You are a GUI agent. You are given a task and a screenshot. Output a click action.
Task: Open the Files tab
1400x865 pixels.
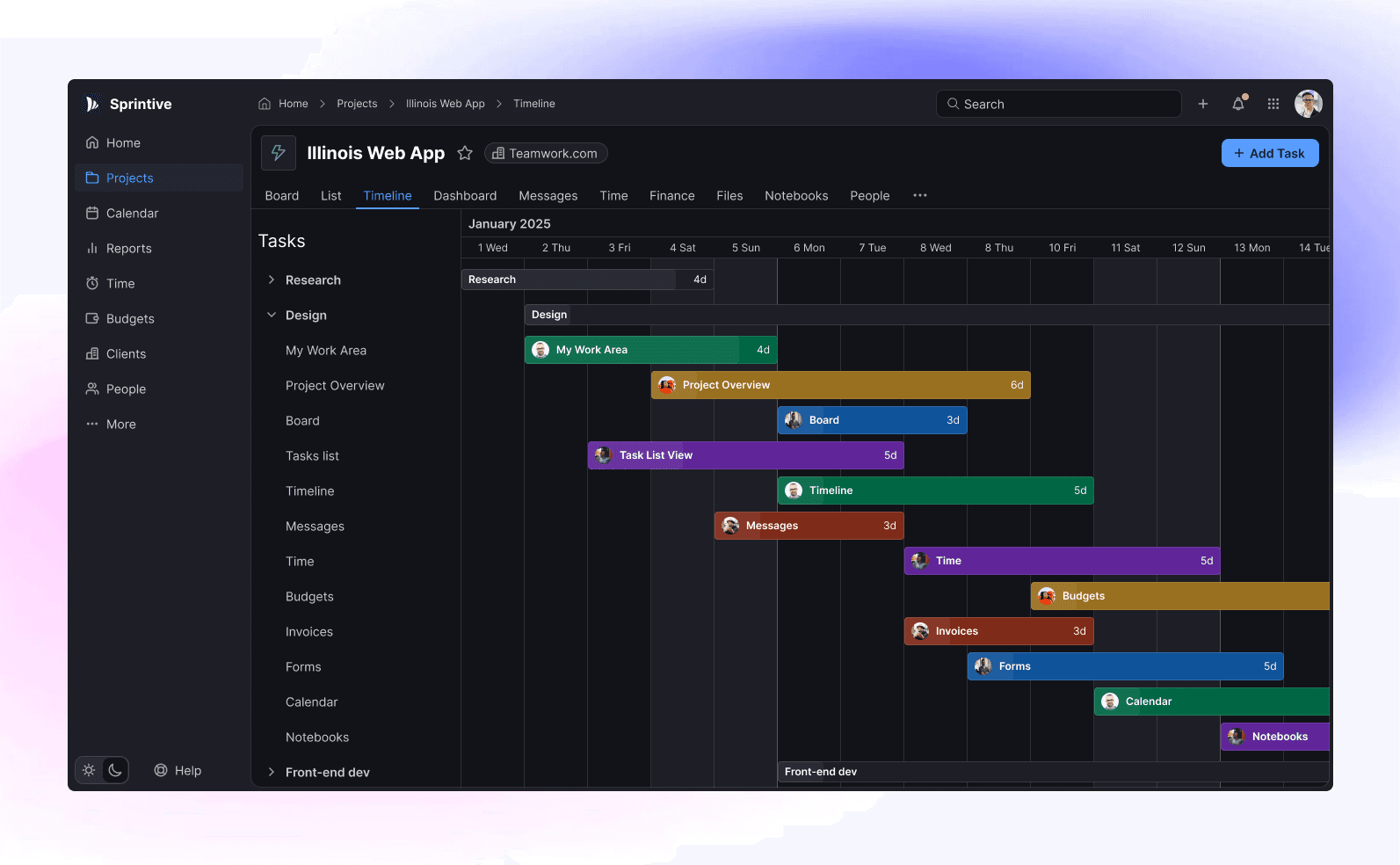[729, 195]
